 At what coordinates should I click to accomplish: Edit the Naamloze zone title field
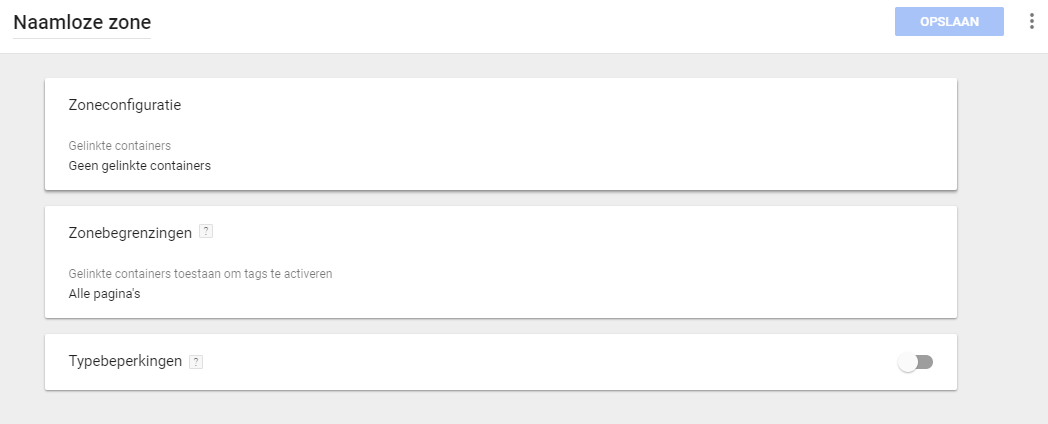(82, 23)
